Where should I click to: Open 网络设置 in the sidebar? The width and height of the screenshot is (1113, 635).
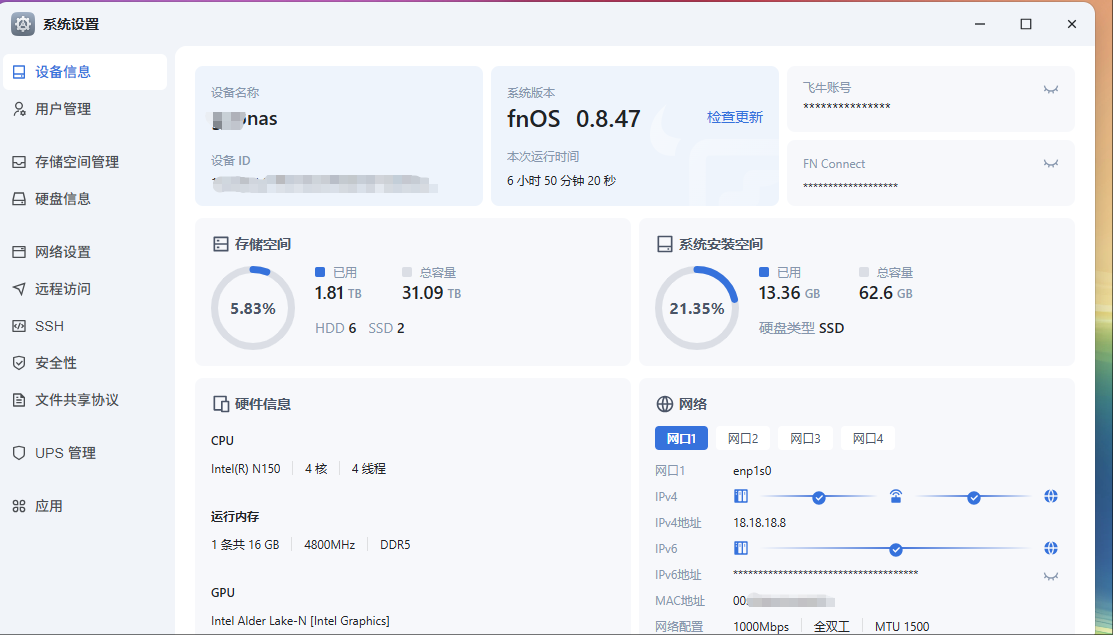point(84,252)
